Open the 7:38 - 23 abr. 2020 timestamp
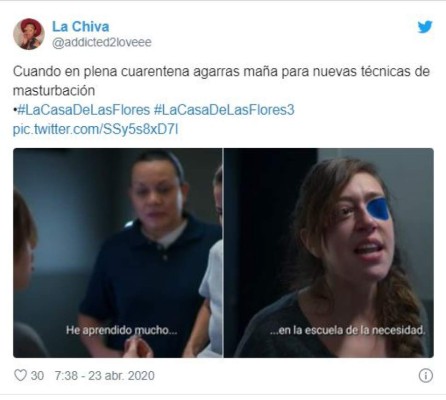Image resolution: width=446 pixels, height=400 pixels. (x=105, y=376)
